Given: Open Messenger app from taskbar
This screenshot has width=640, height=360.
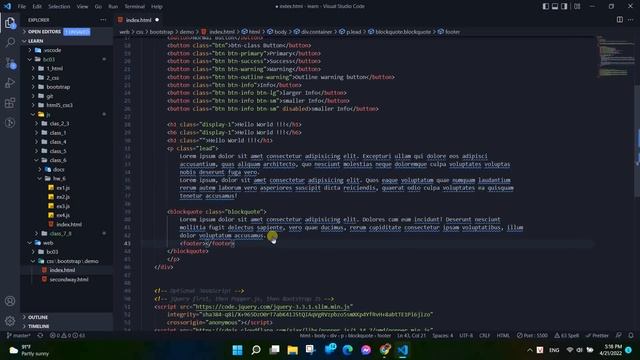Looking at the screenshot, I should 366,350.
